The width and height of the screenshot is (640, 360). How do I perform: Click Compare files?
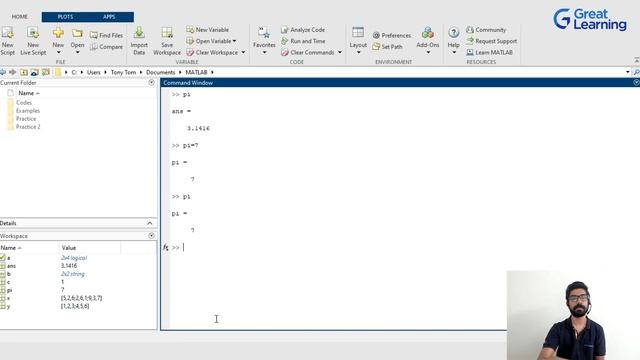click(106, 47)
